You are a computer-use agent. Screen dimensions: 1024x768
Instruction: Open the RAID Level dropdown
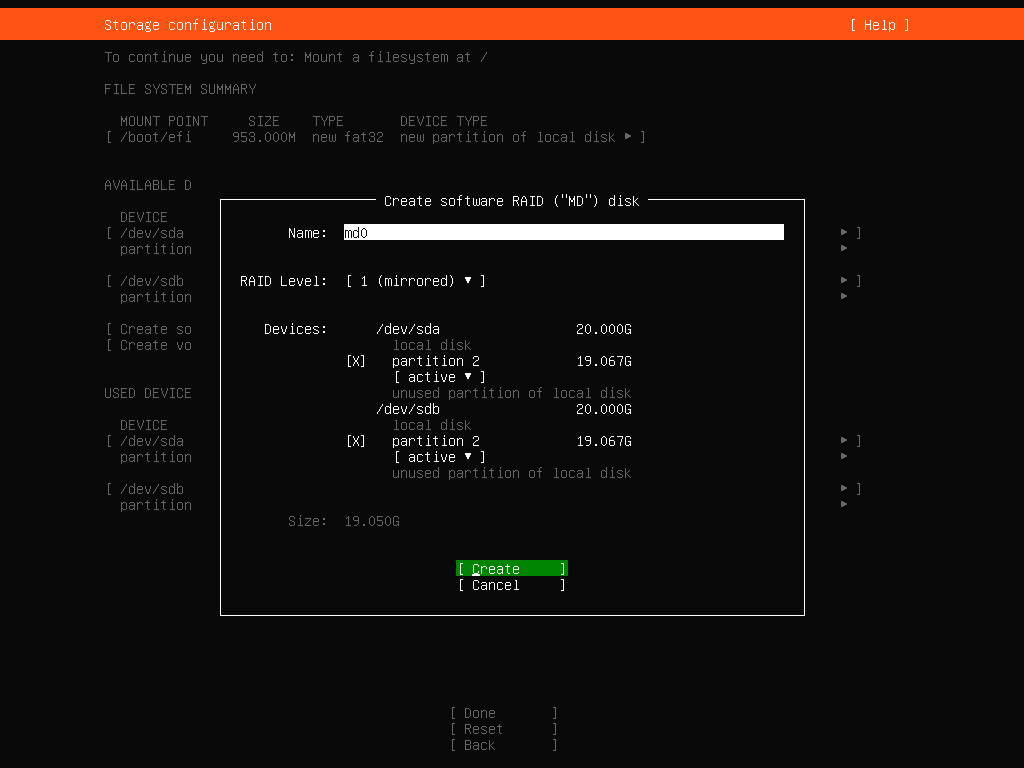[x=415, y=281]
